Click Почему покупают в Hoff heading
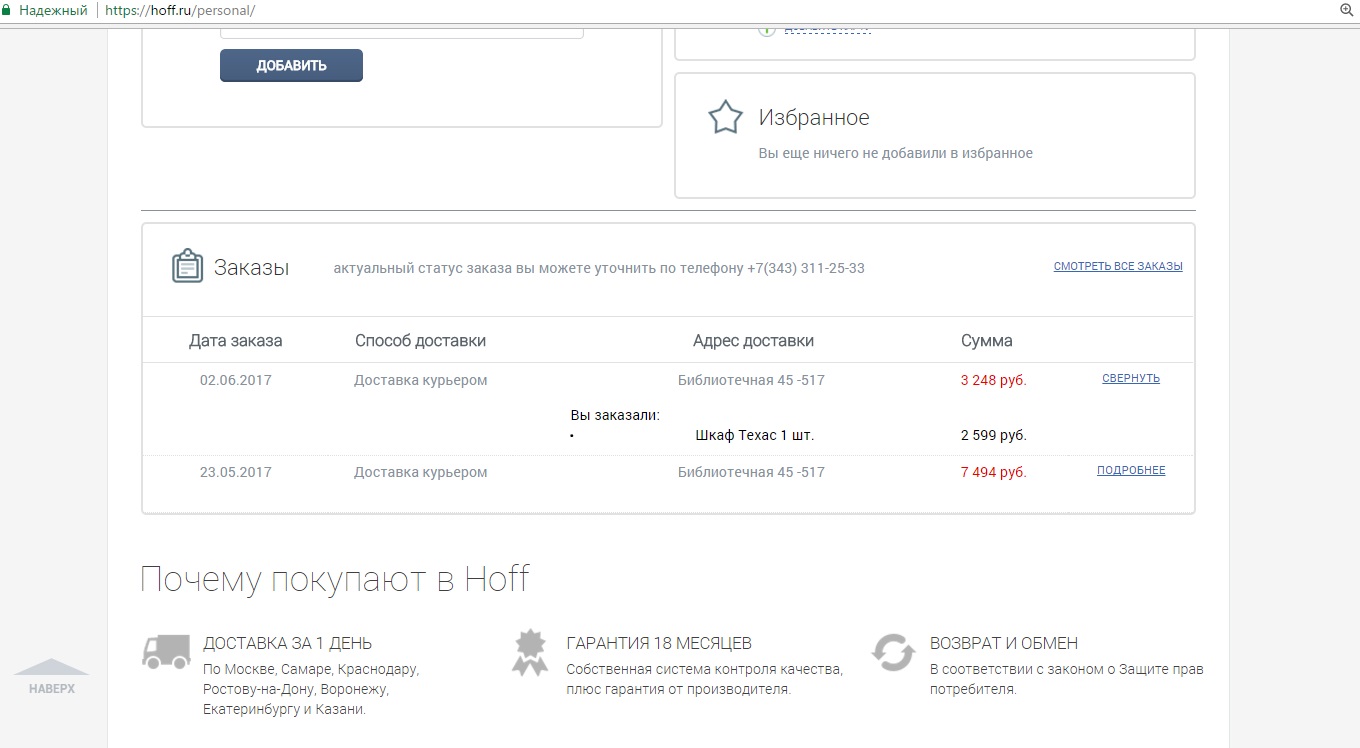1360x748 pixels. click(x=334, y=579)
